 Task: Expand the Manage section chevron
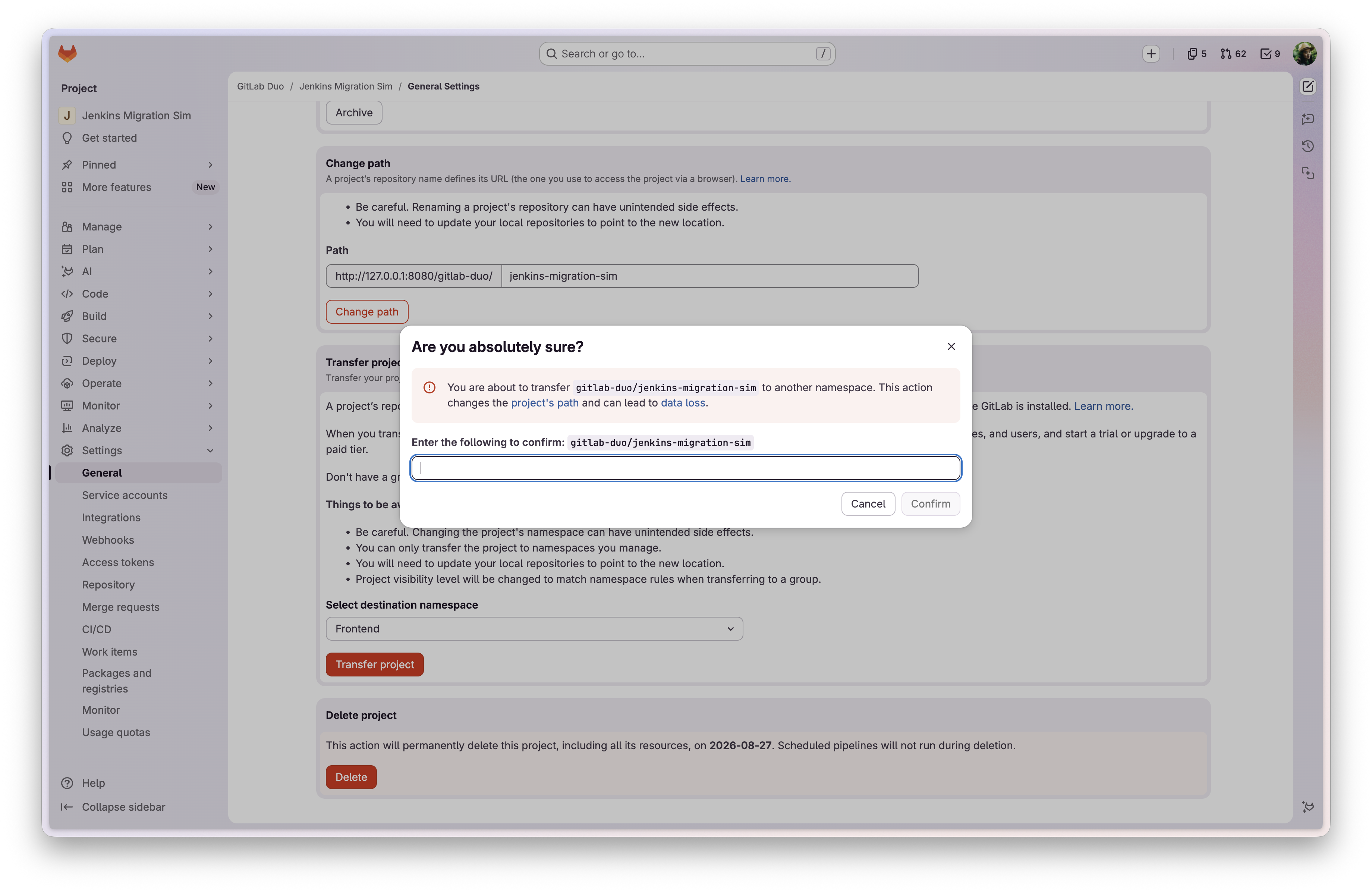(210, 227)
